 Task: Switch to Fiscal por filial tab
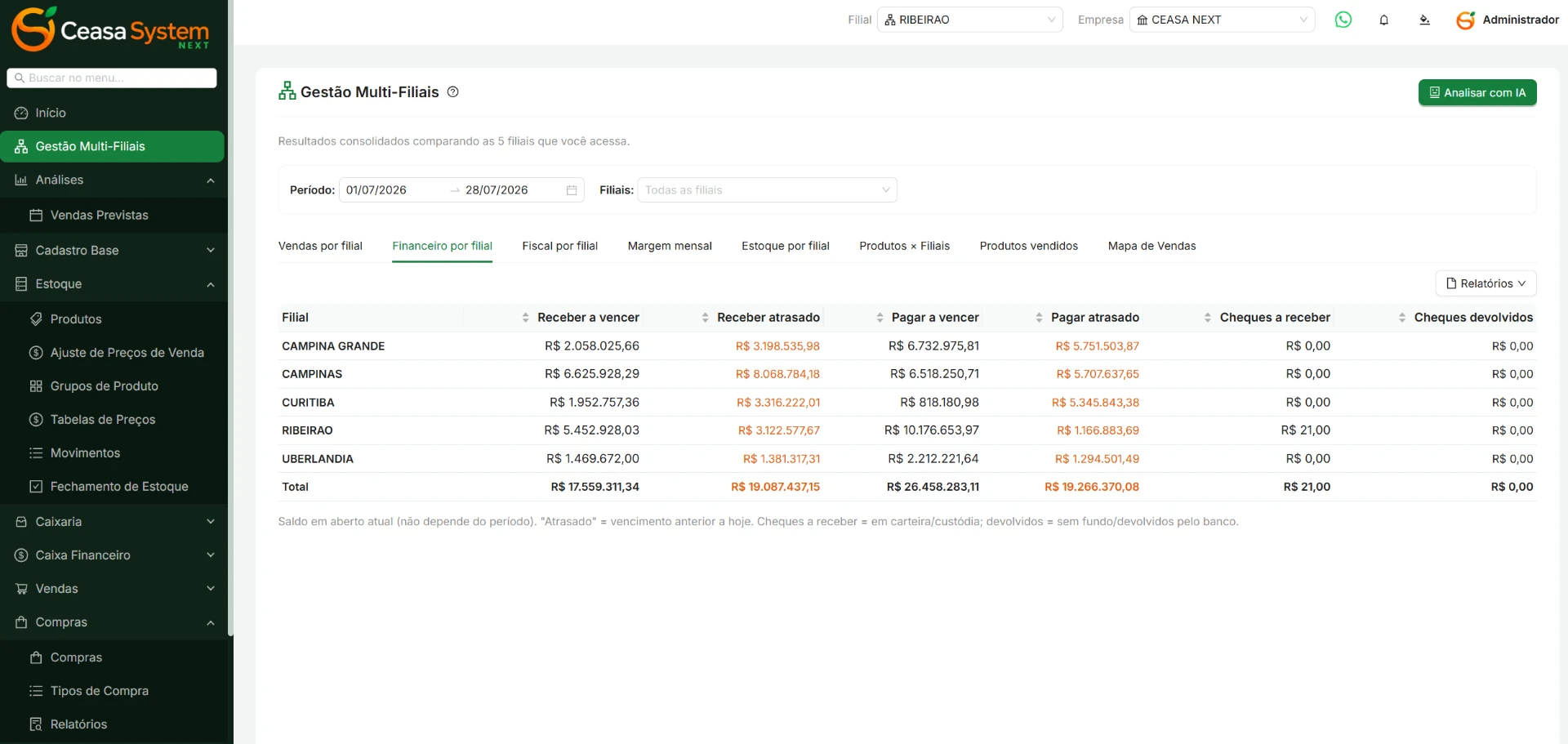[x=560, y=246]
